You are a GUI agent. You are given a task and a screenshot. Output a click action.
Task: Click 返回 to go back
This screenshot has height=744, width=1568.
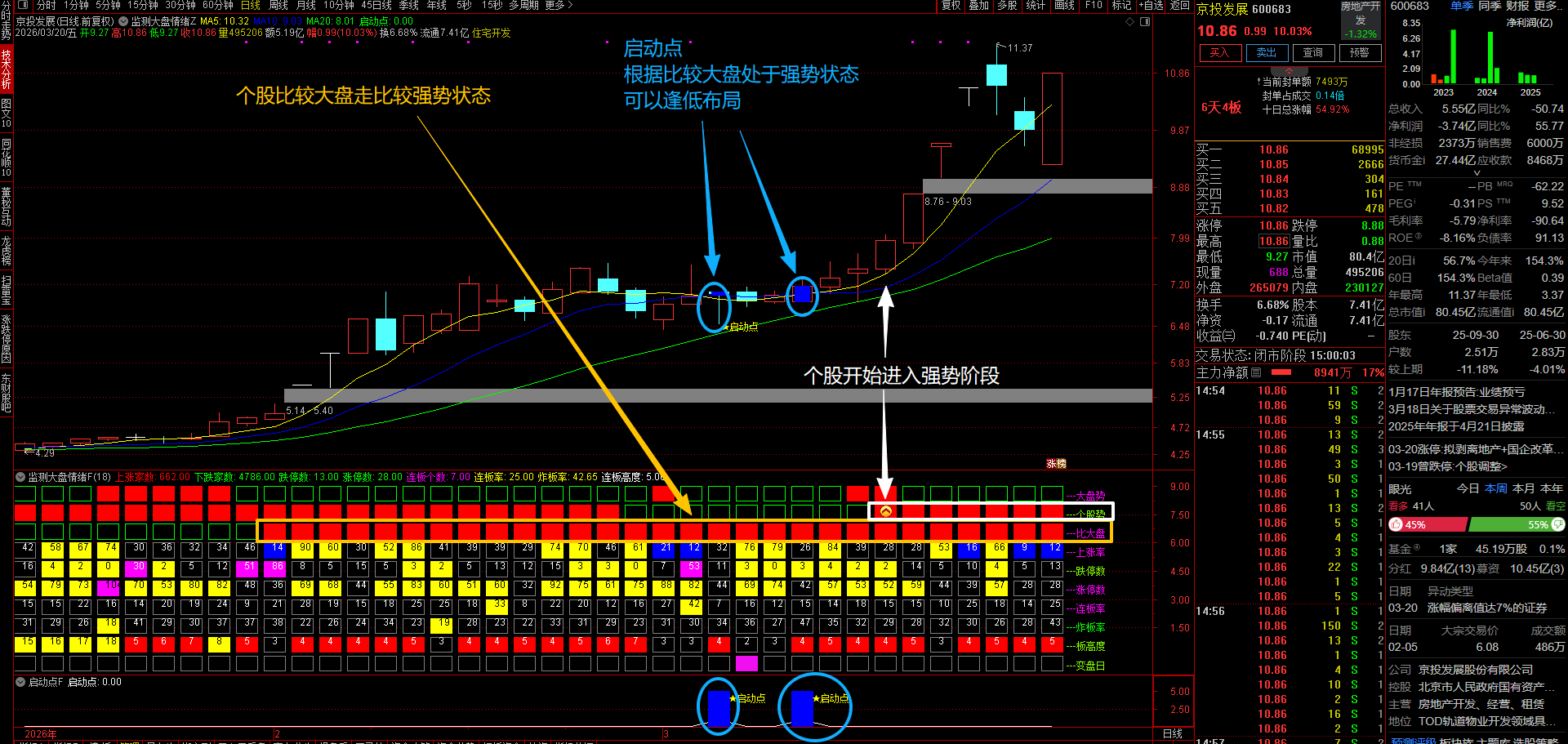tap(1180, 6)
